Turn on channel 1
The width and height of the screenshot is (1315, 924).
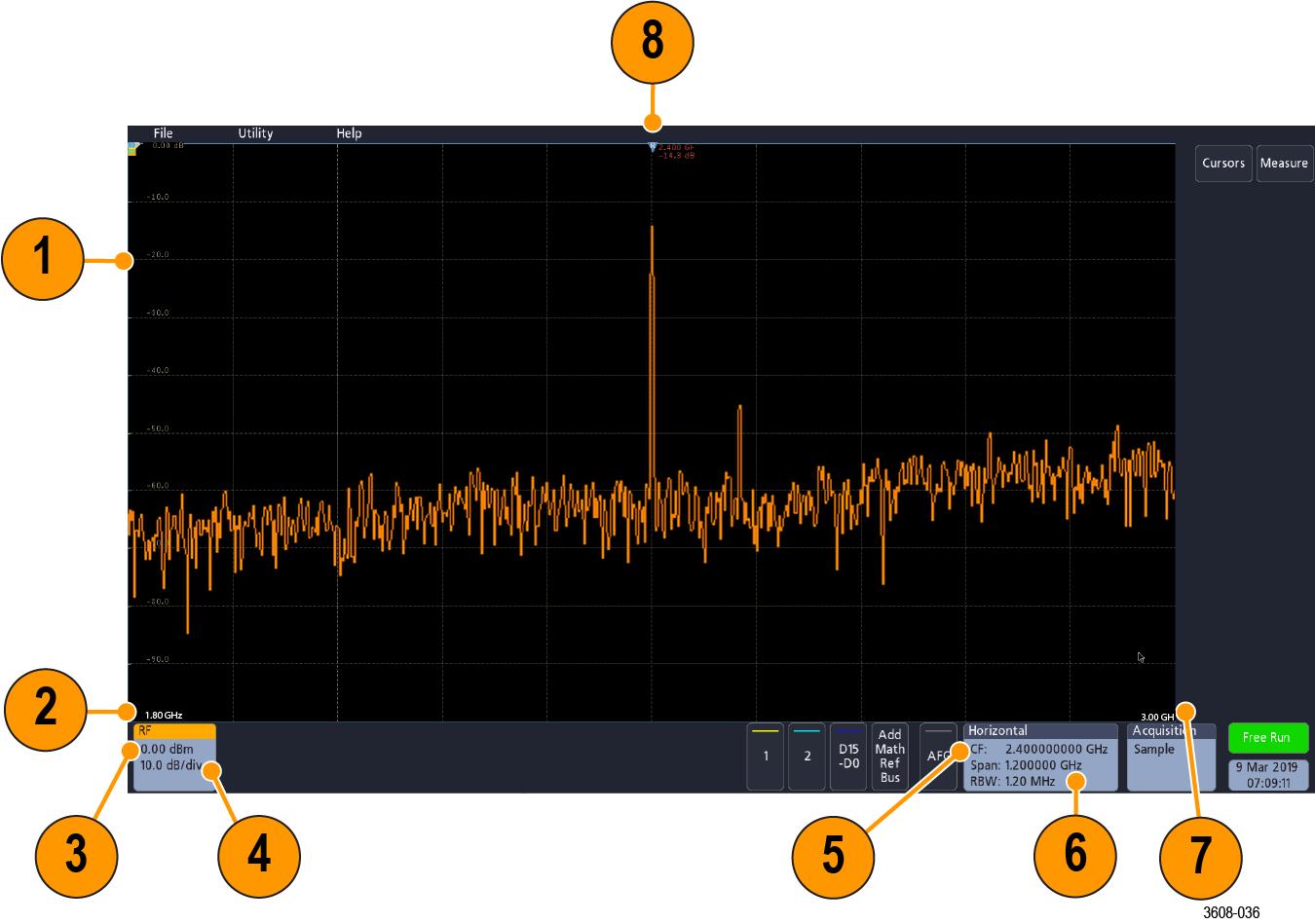[x=766, y=756]
